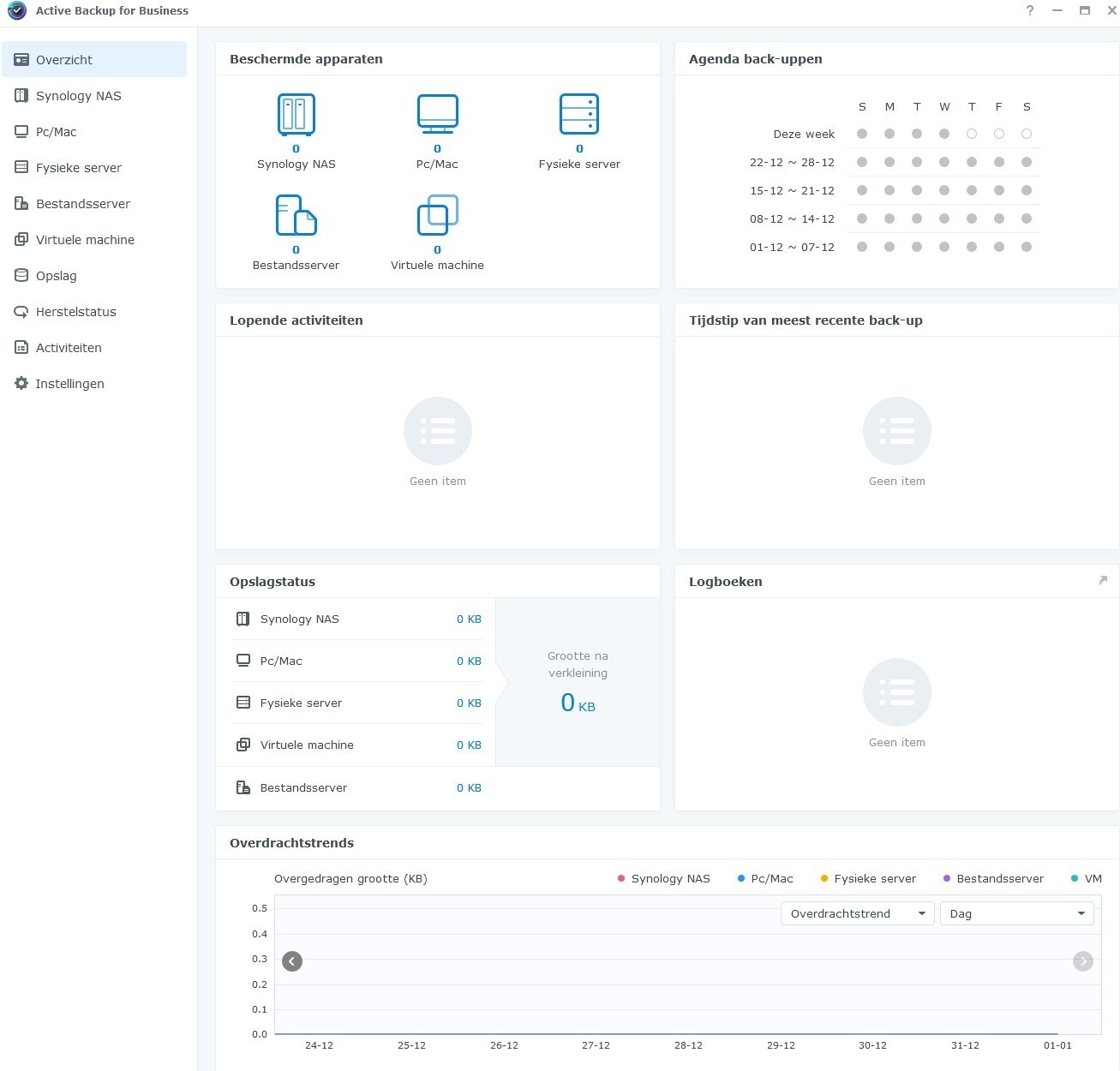1120x1071 pixels.
Task: Click Pc/Mac 0 KB value in Opslagstatus
Action: point(469,661)
